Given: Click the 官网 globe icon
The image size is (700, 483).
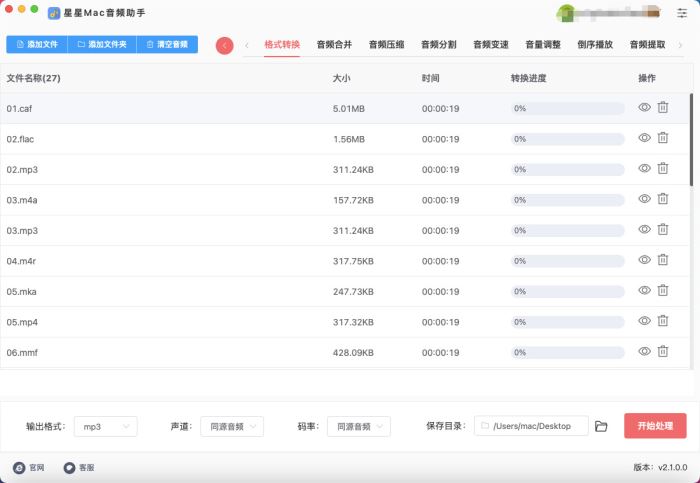Looking at the screenshot, I should point(19,467).
